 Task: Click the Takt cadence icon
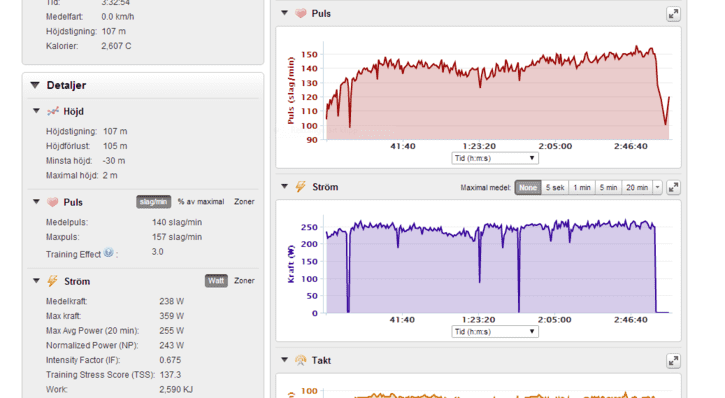coord(301,360)
